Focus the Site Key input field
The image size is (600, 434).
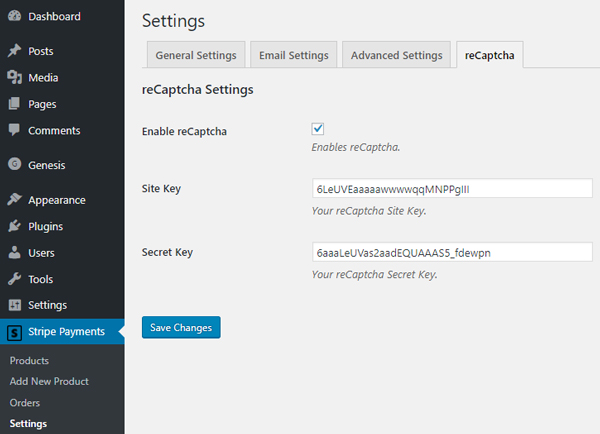click(452, 188)
